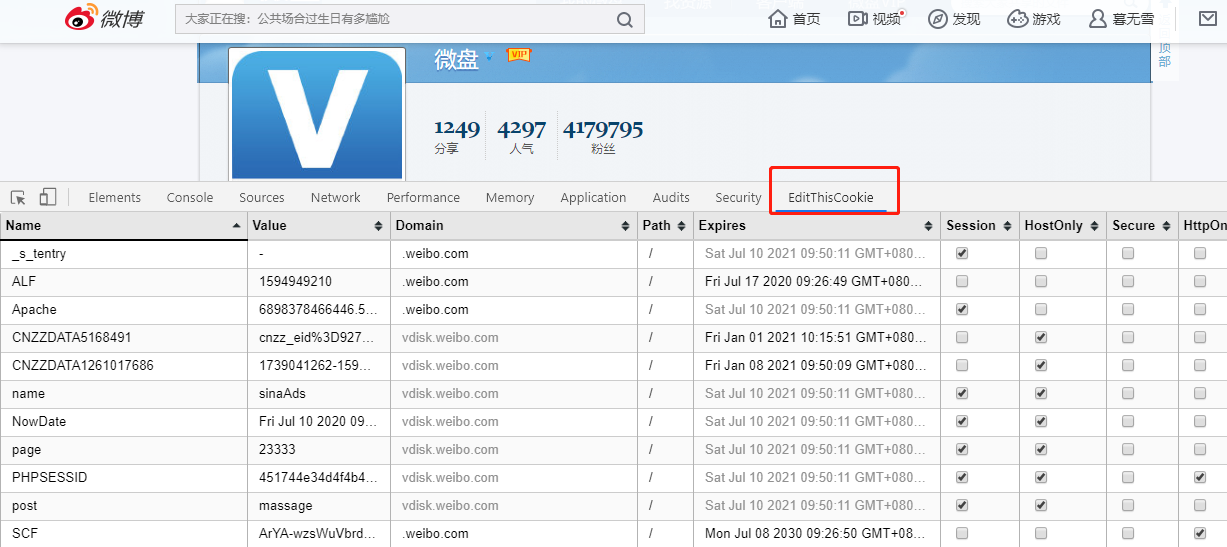Select the .weibo.com domain of Apache
This screenshot has width=1227, height=547.
[513, 310]
